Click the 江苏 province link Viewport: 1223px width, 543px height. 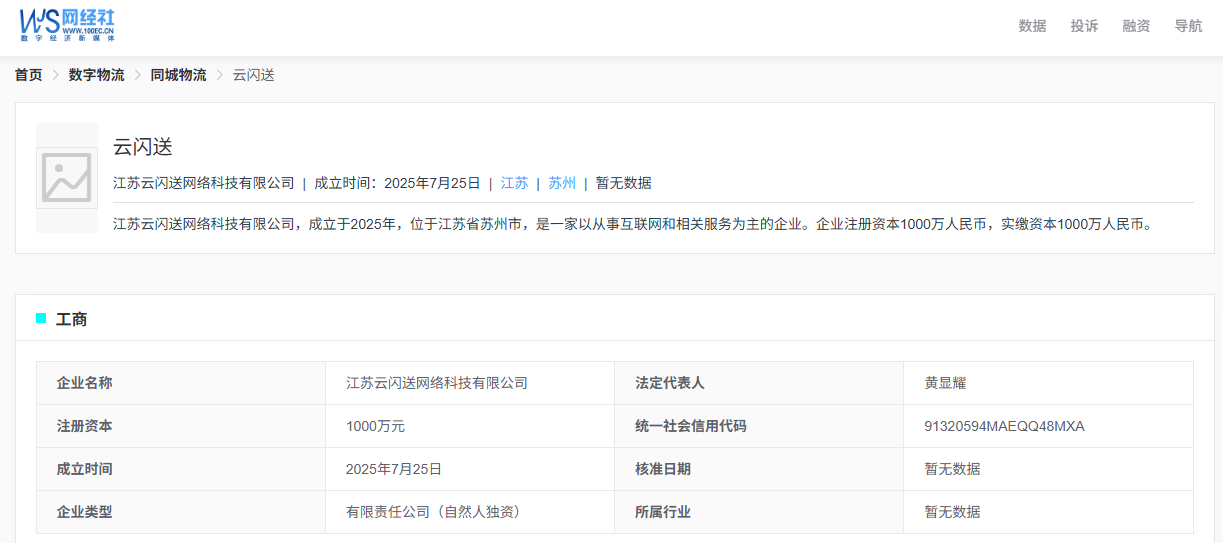[x=514, y=183]
